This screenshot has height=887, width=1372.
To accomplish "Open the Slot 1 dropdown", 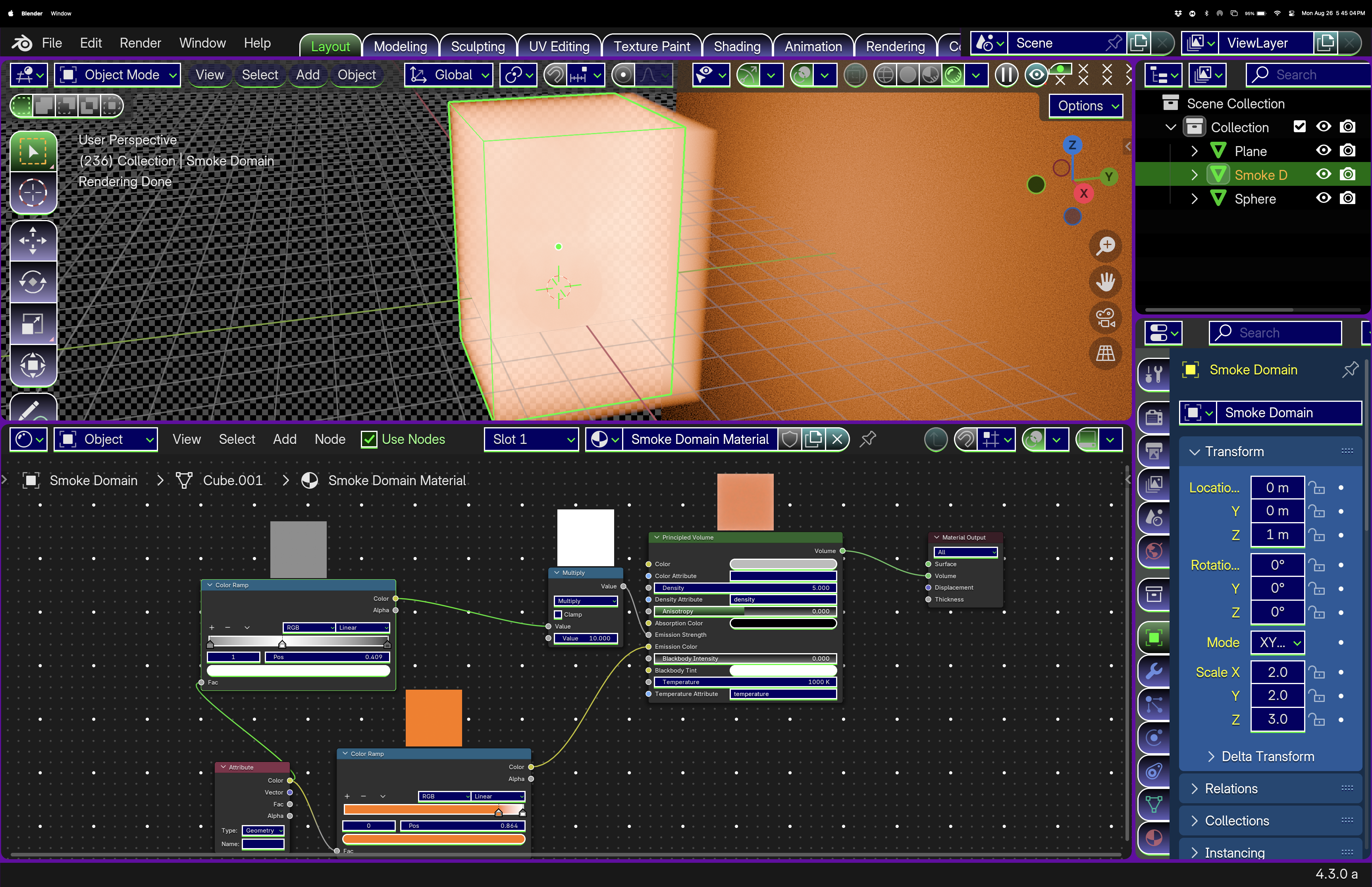I will pyautogui.click(x=531, y=440).
